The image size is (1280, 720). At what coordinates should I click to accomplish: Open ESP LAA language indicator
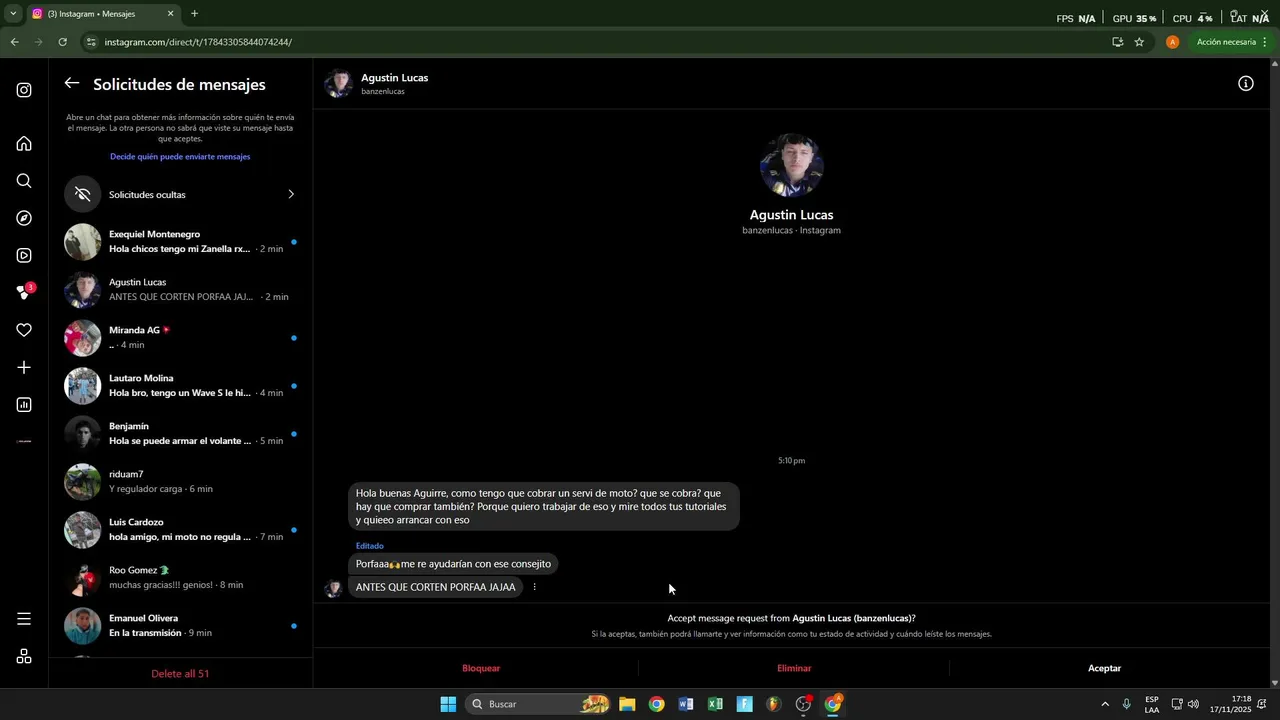click(1152, 704)
